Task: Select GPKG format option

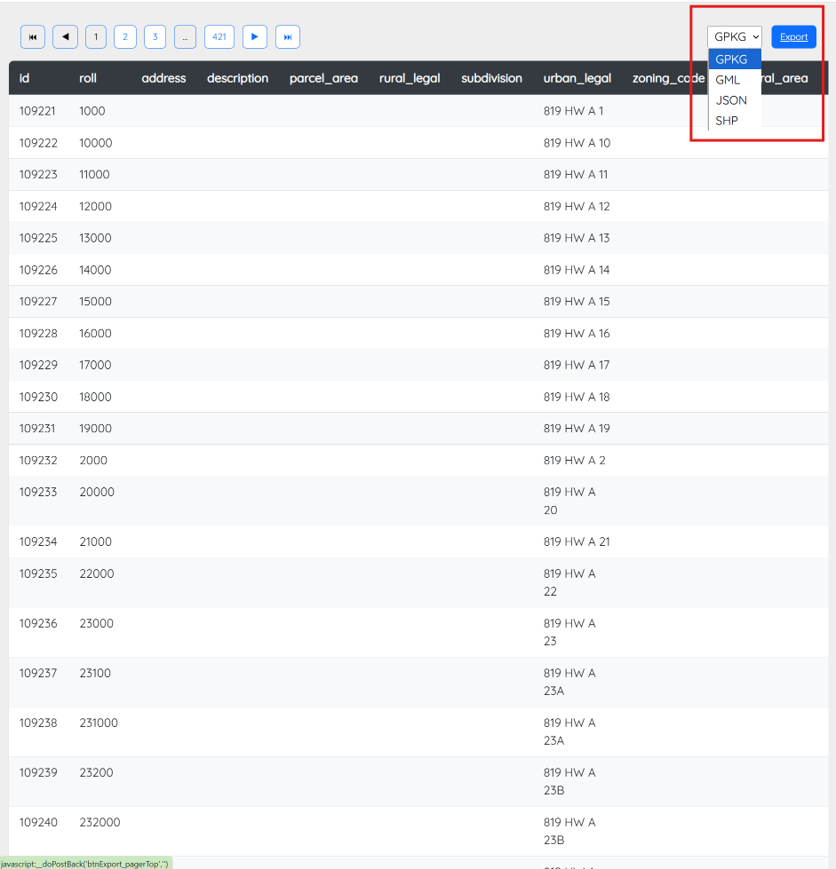Action: point(732,59)
